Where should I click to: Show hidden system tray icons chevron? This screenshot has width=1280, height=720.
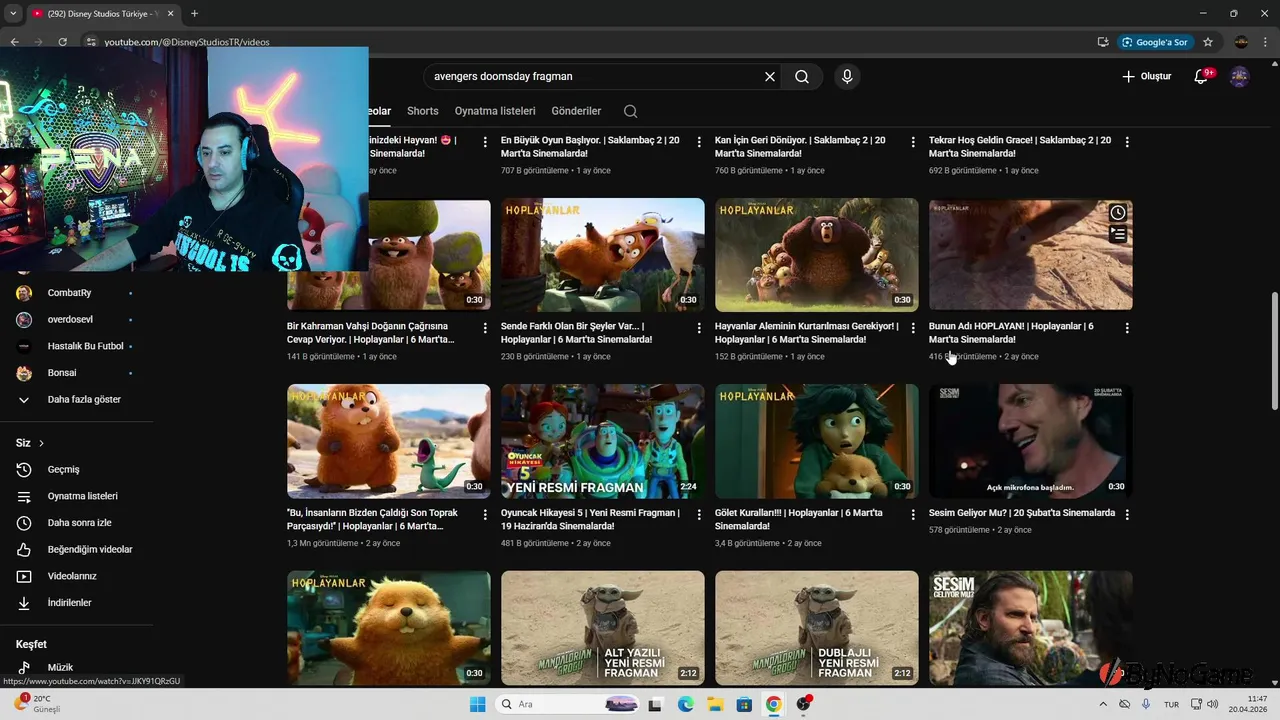1104,704
